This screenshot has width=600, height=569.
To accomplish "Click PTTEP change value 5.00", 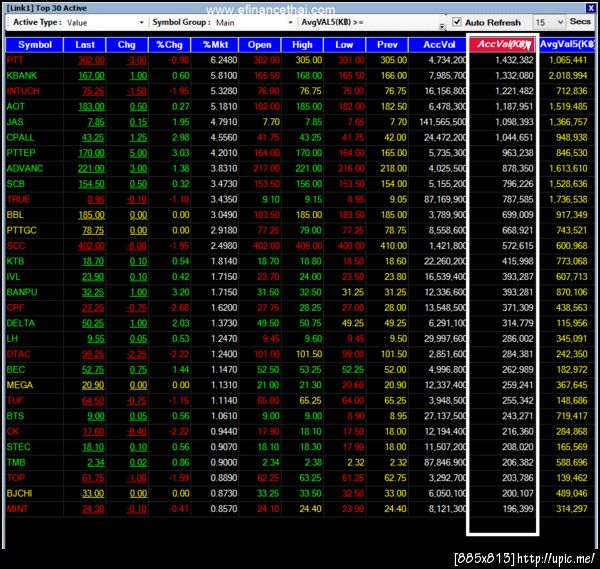I will [x=138, y=153].
